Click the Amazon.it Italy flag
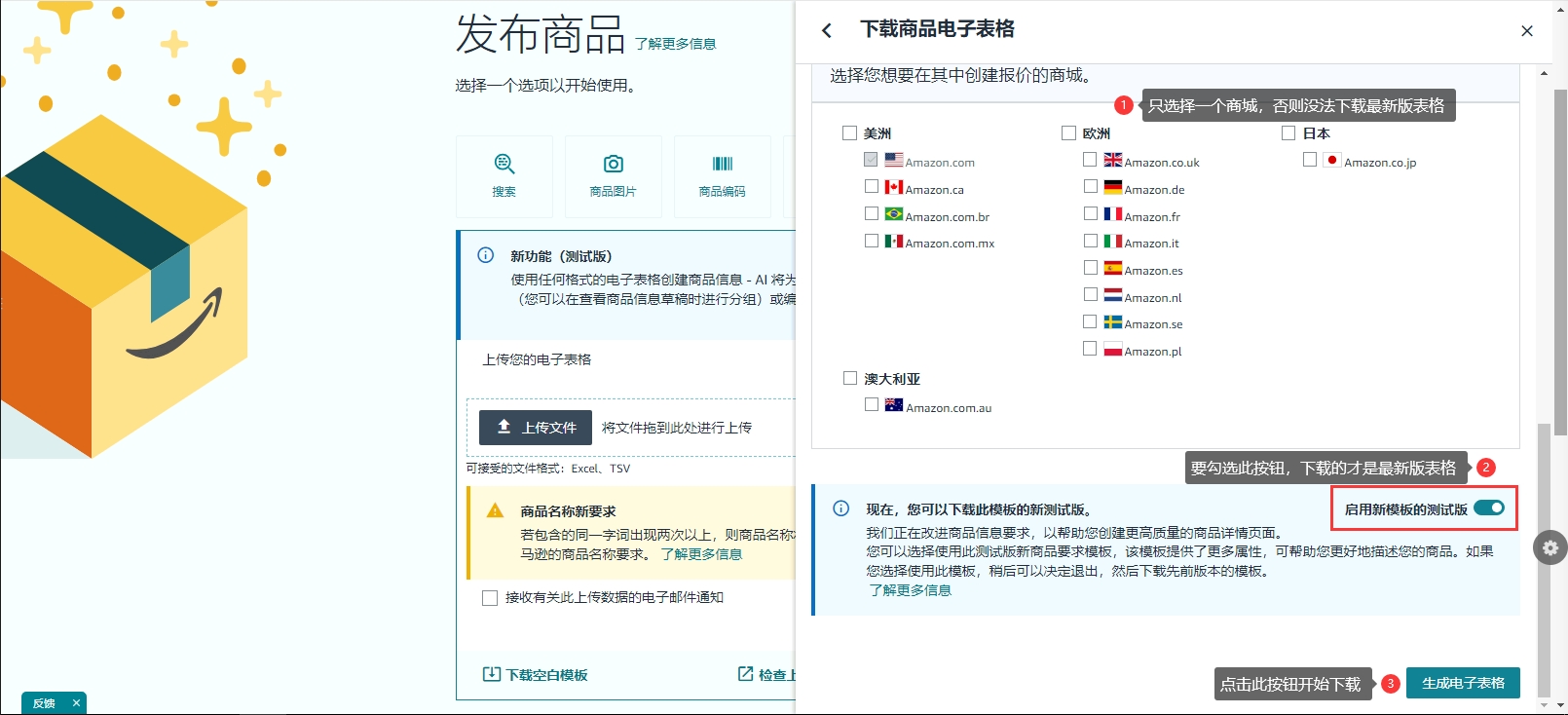Viewport: 1568px width, 715px height. point(1113,241)
